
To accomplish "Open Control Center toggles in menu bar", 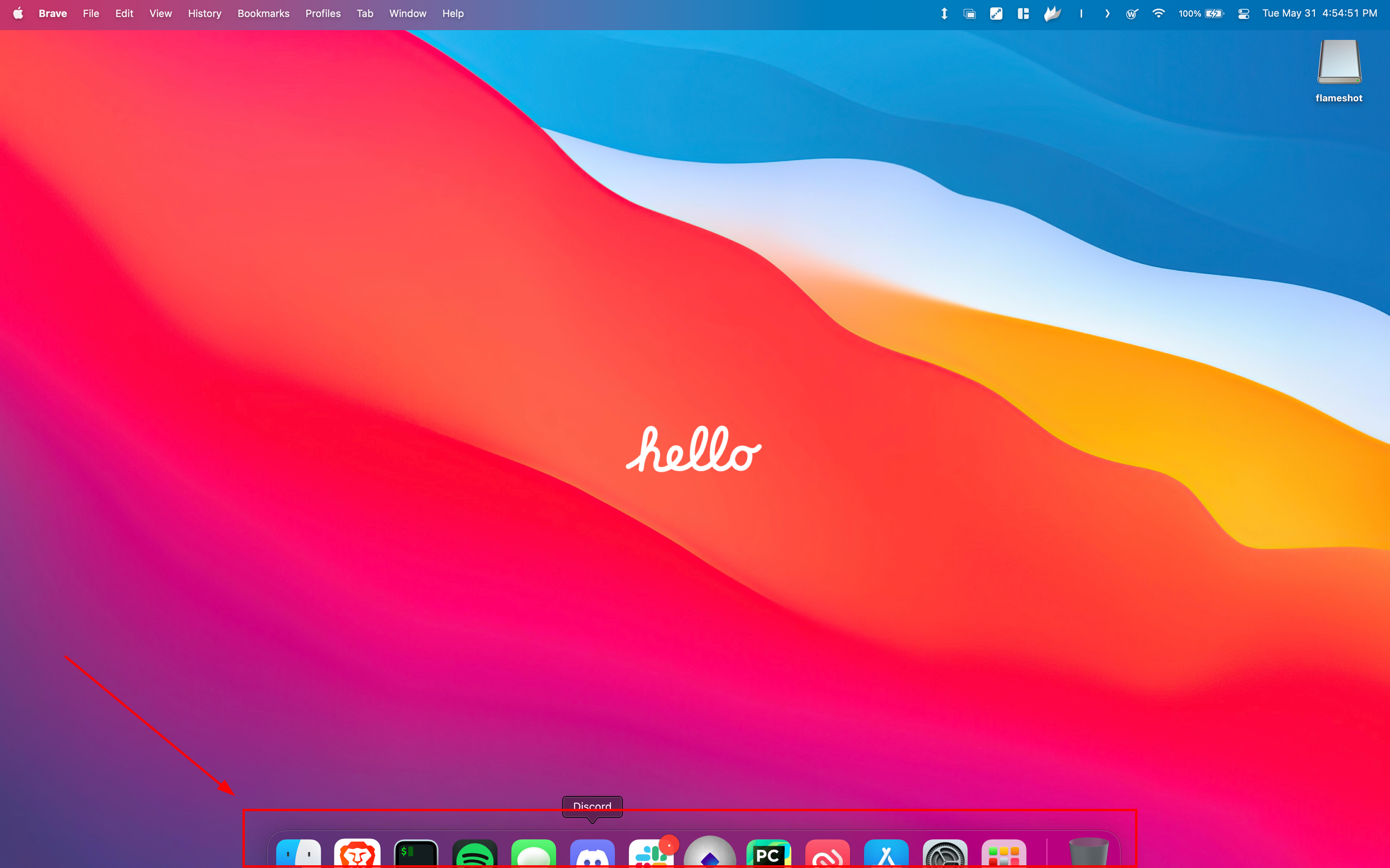I will click(x=1243, y=14).
